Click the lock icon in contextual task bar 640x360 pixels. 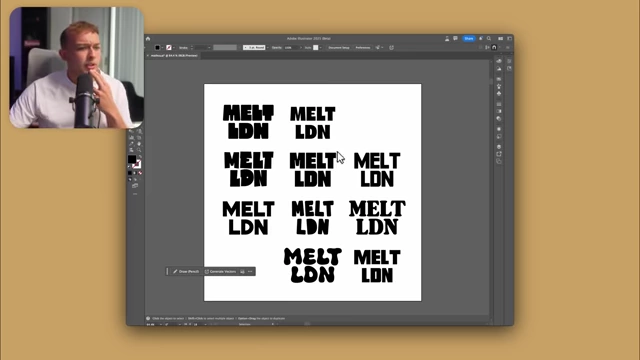[242, 271]
